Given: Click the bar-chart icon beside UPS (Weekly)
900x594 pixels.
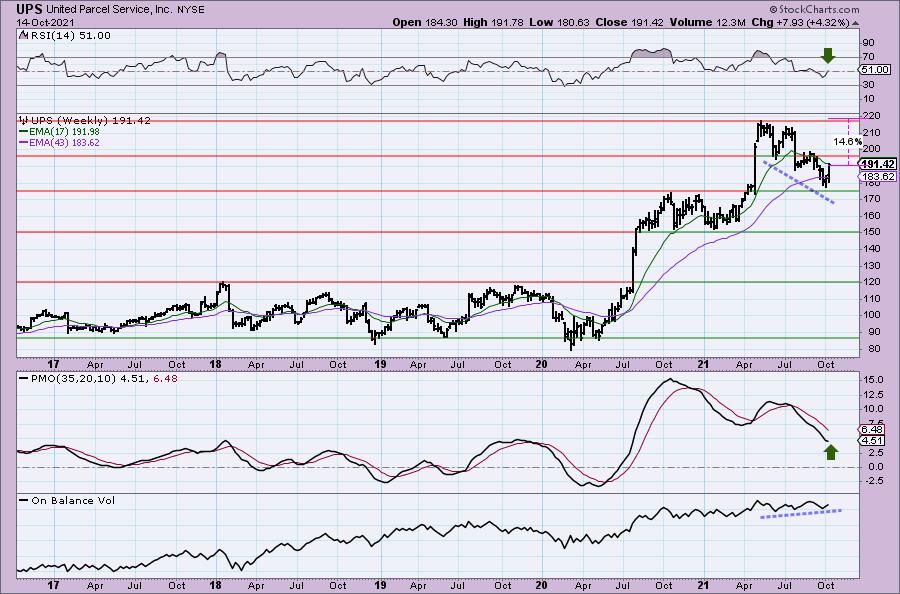Looking at the screenshot, I should tap(24, 120).
